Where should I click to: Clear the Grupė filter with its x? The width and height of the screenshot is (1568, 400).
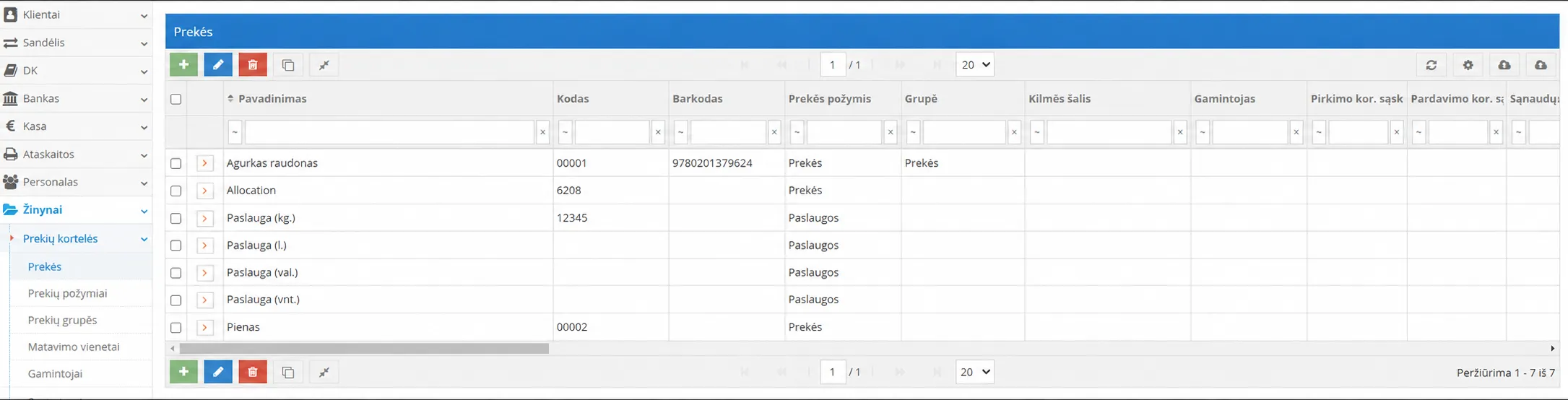(1014, 132)
